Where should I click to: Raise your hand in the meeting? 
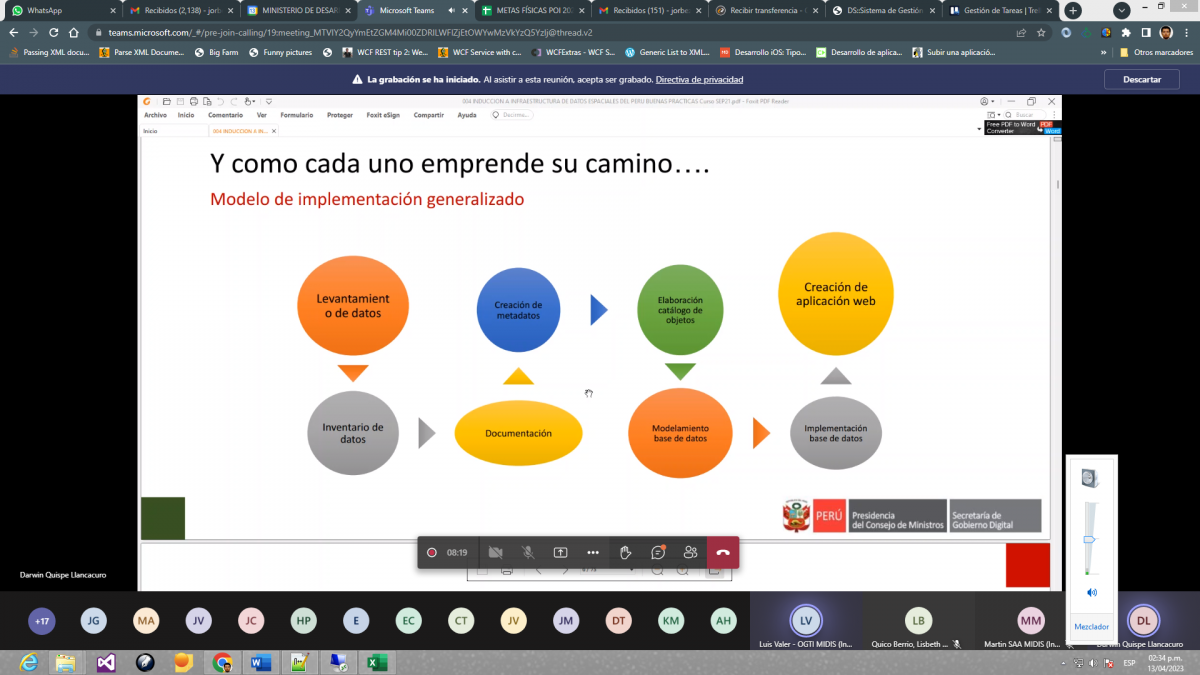pos(625,552)
